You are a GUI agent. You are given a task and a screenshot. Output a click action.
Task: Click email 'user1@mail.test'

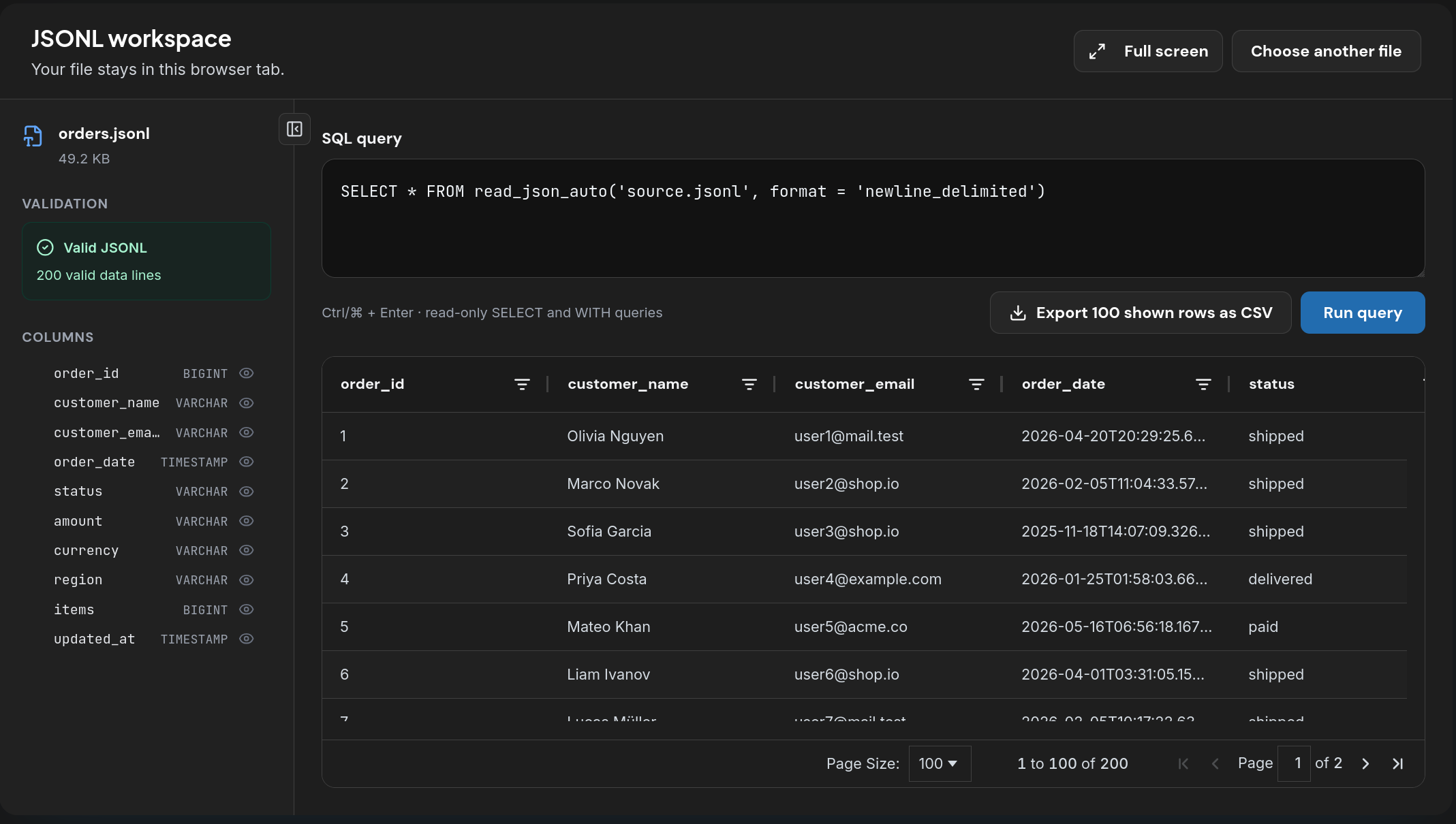coord(849,436)
